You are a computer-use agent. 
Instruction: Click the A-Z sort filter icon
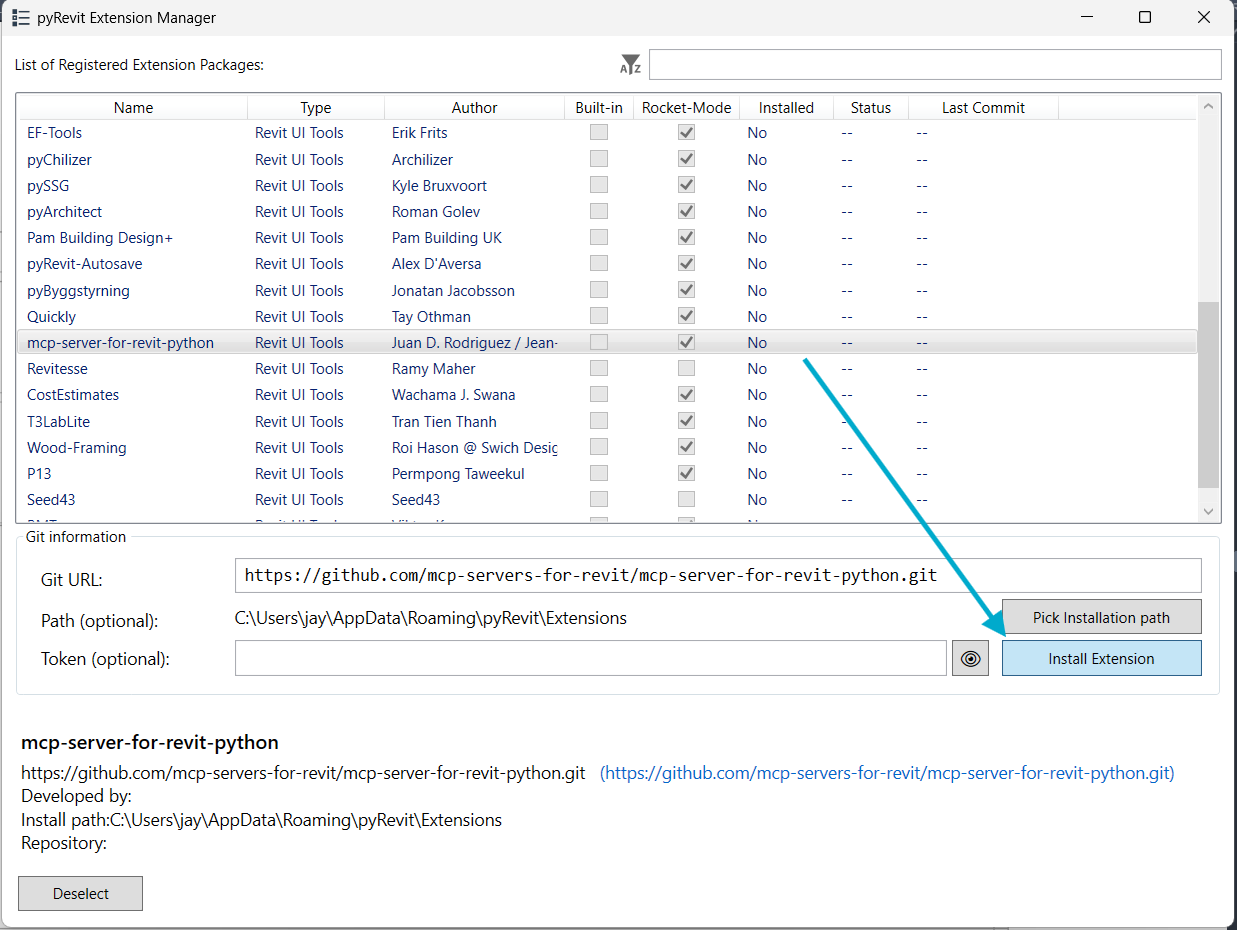tap(630, 65)
